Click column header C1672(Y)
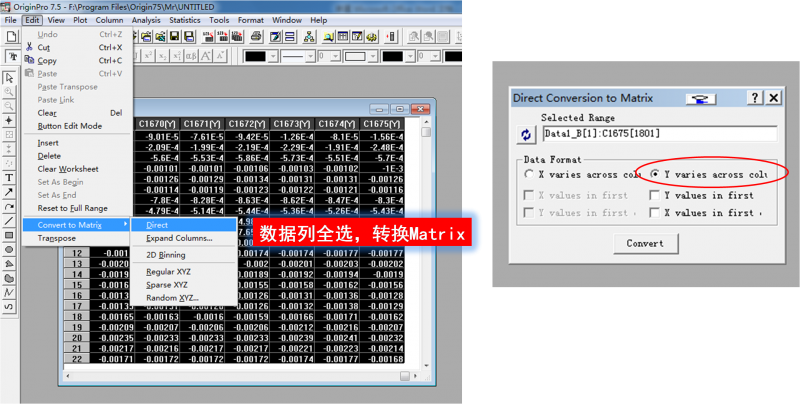The height and width of the screenshot is (404, 800). pyautogui.click(x=247, y=124)
